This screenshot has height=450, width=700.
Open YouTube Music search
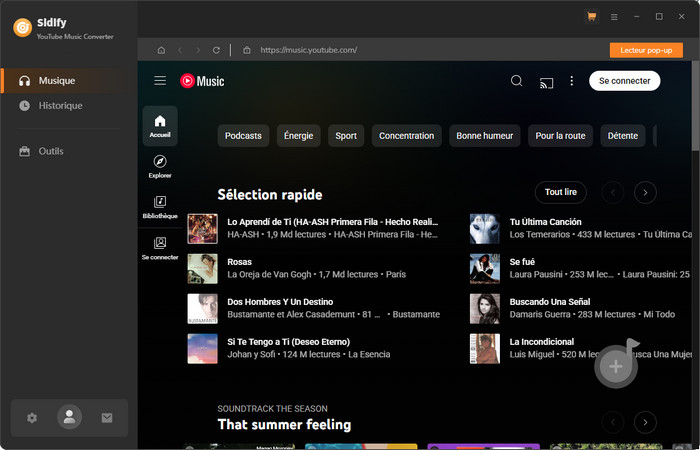pos(517,81)
